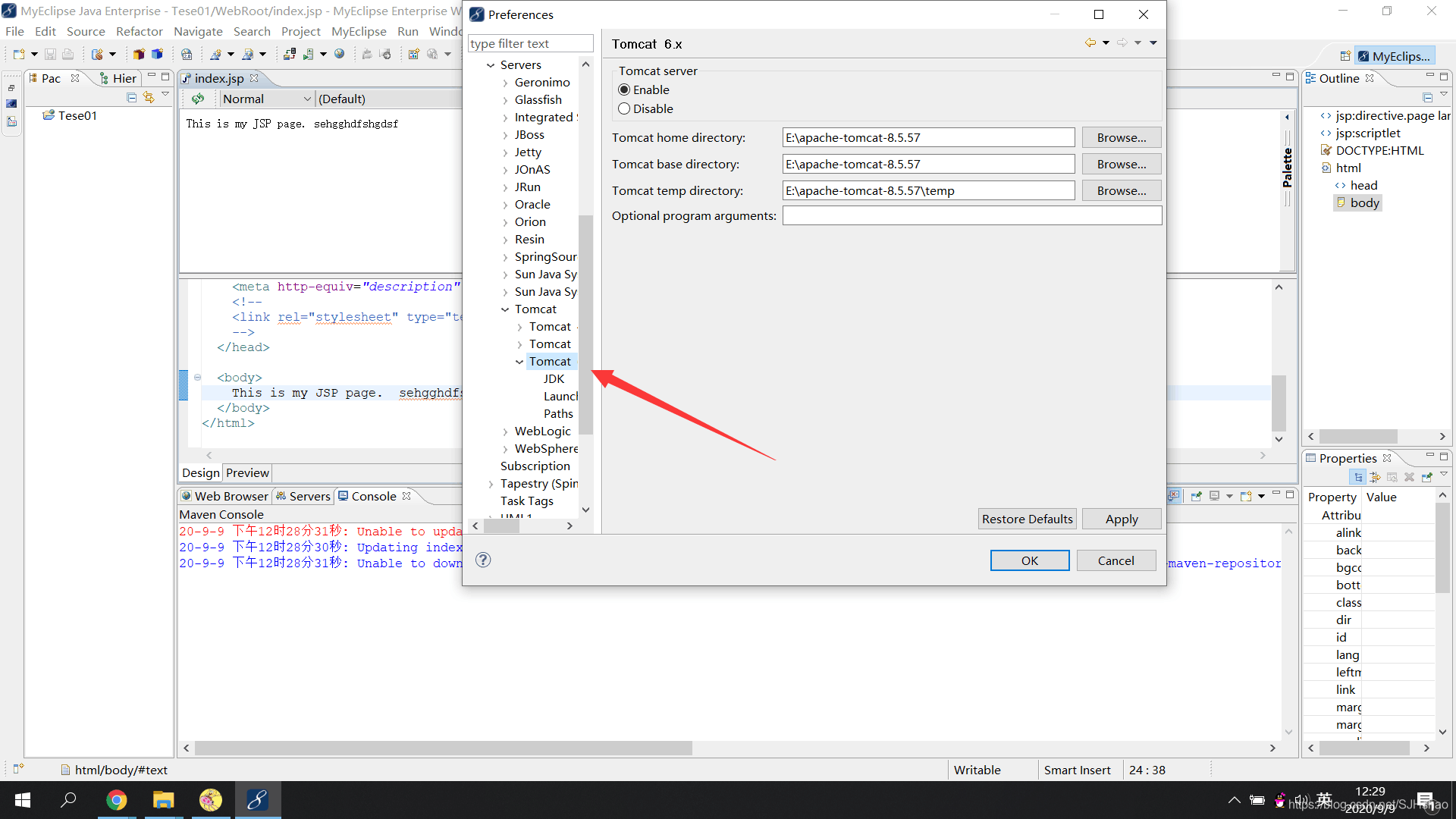This screenshot has width=1456, height=819.
Task: Open File Explorer from the taskbar
Action: 163,800
